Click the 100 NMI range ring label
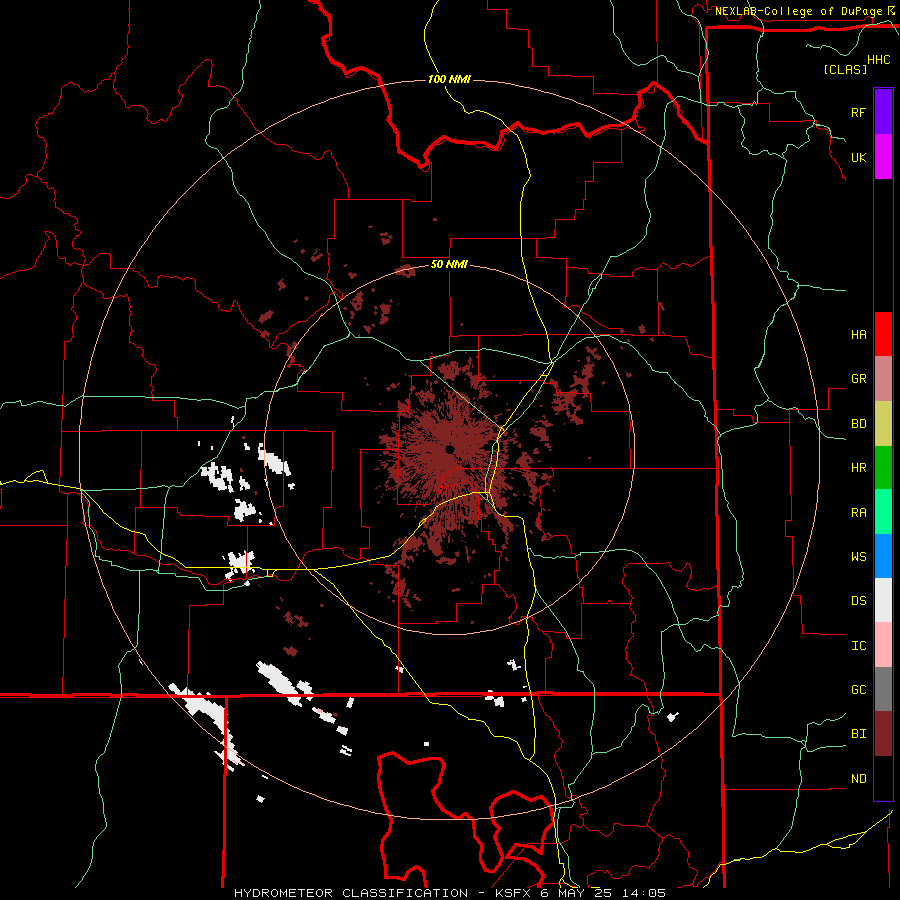This screenshot has width=900, height=900. (x=449, y=79)
